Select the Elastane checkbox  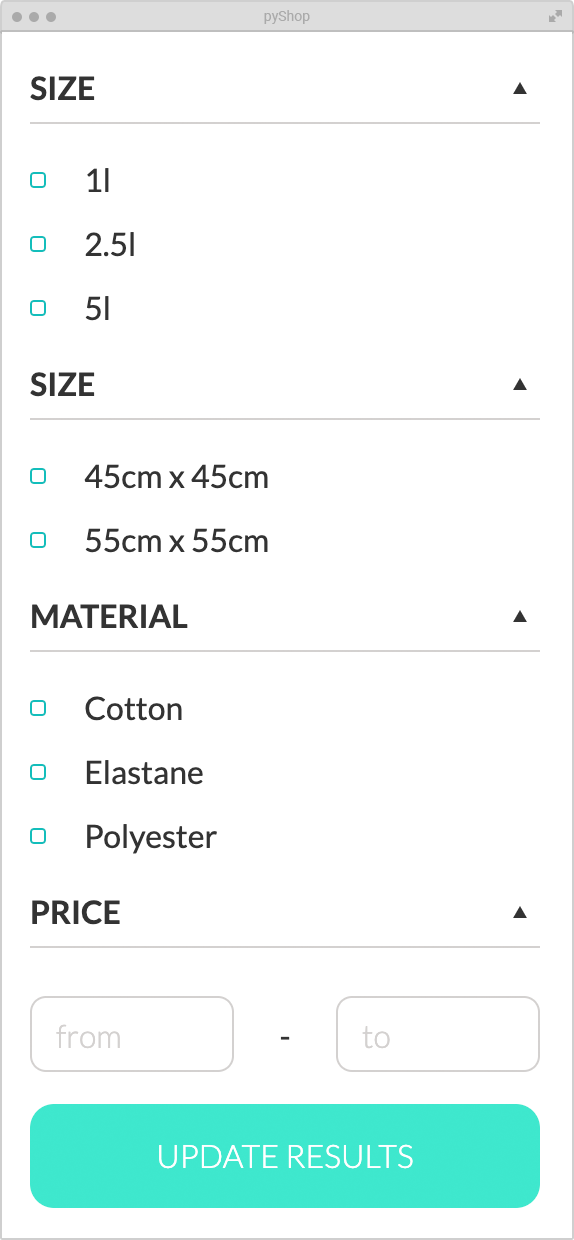tap(38, 772)
